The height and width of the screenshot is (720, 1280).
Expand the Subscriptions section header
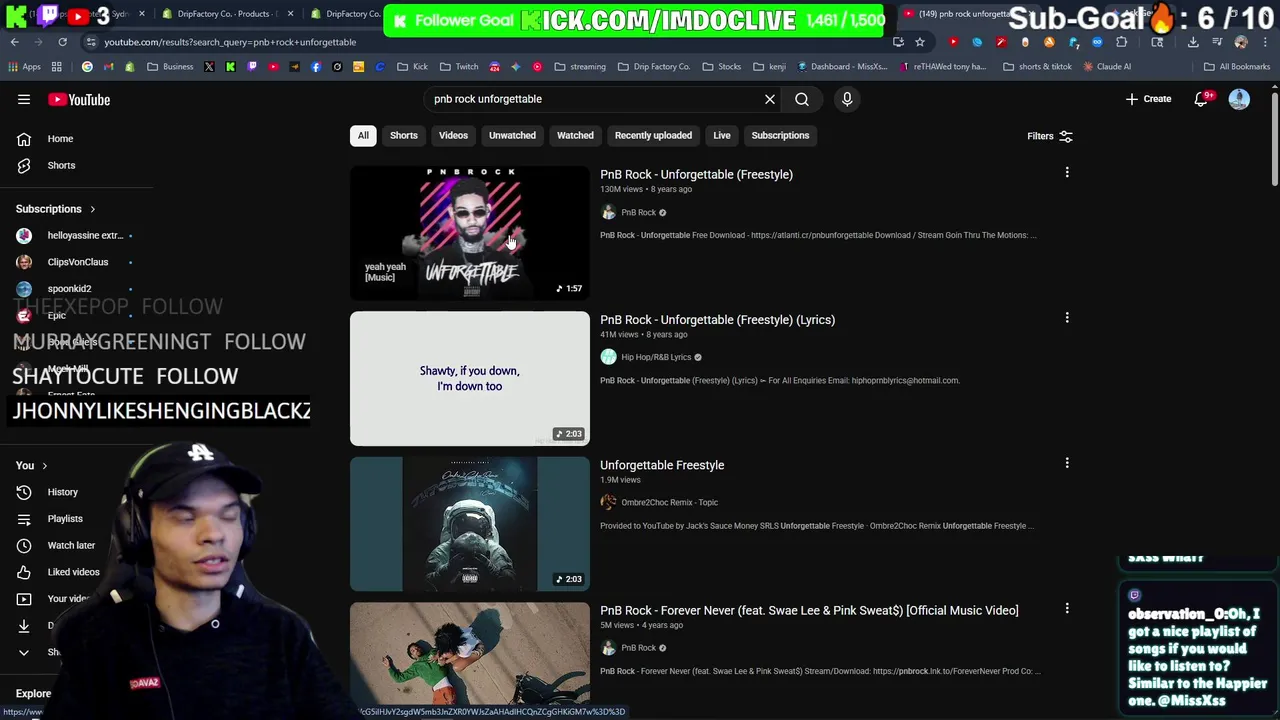coord(55,209)
